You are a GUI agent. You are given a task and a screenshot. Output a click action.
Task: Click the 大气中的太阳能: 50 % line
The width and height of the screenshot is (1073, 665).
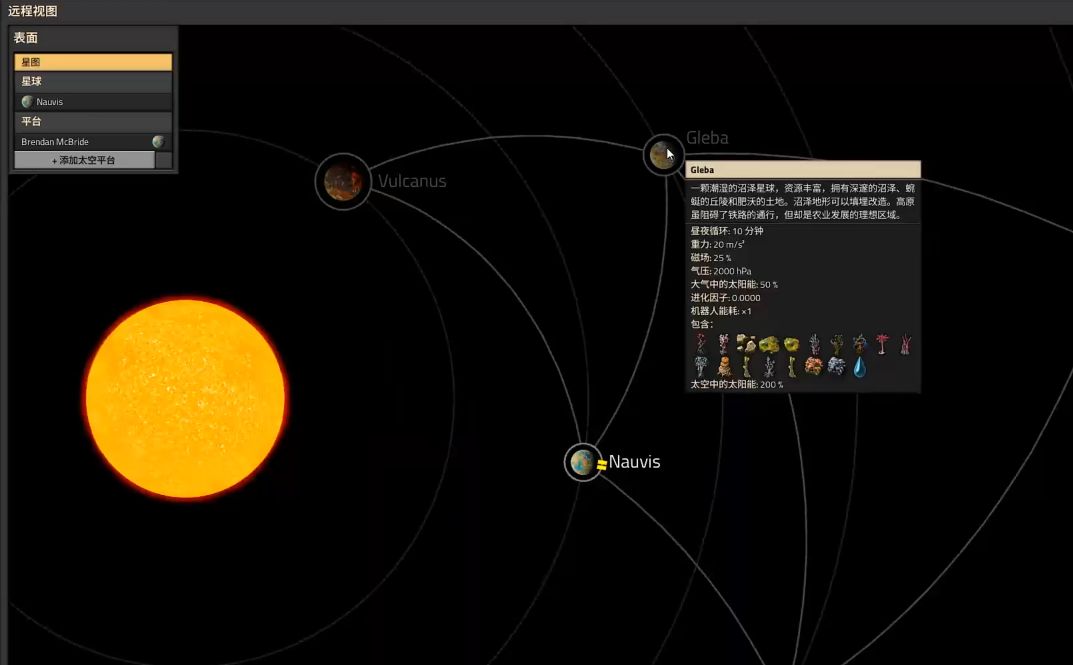pyautogui.click(x=734, y=285)
